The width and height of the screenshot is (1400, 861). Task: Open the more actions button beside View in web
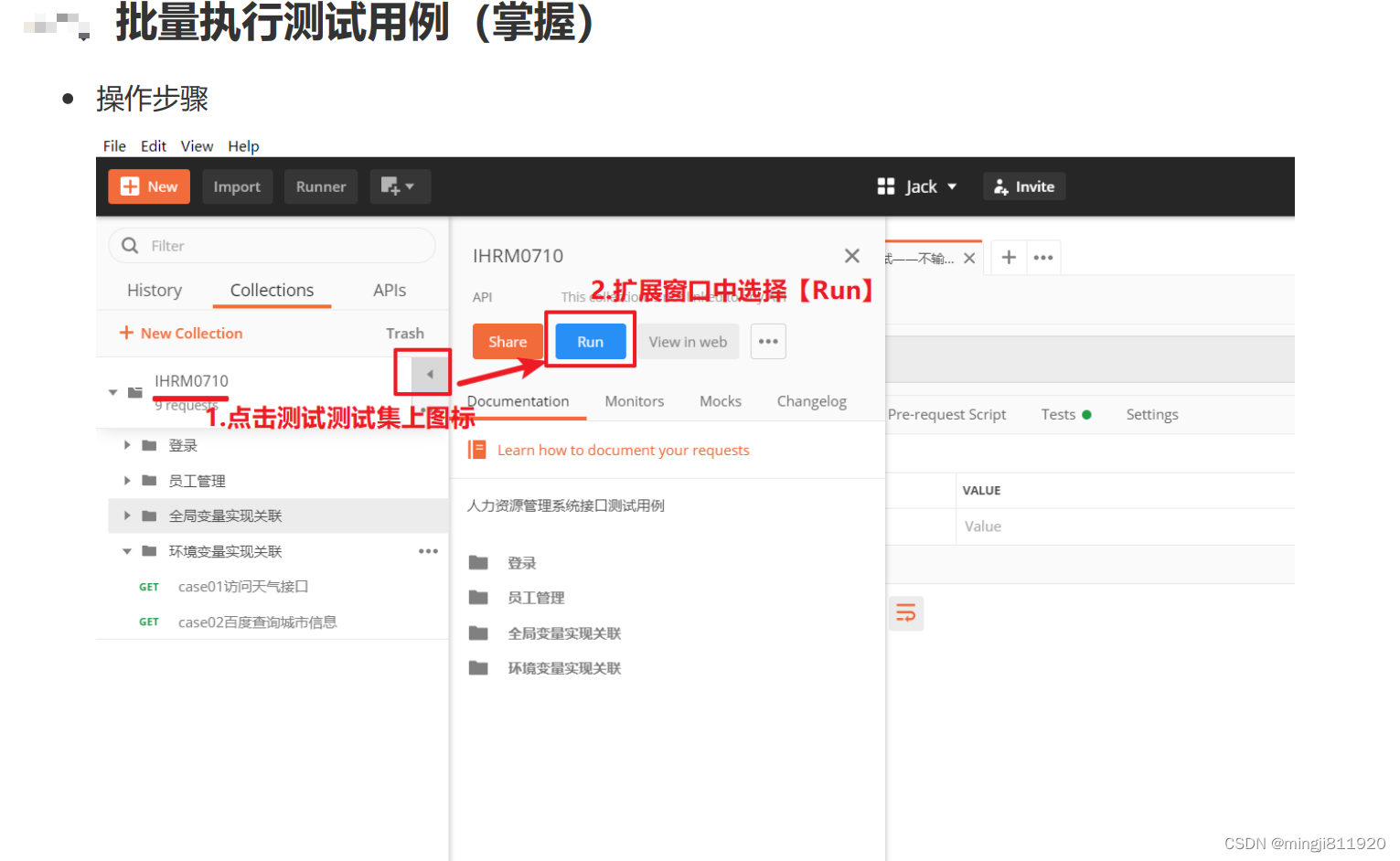pos(768,342)
